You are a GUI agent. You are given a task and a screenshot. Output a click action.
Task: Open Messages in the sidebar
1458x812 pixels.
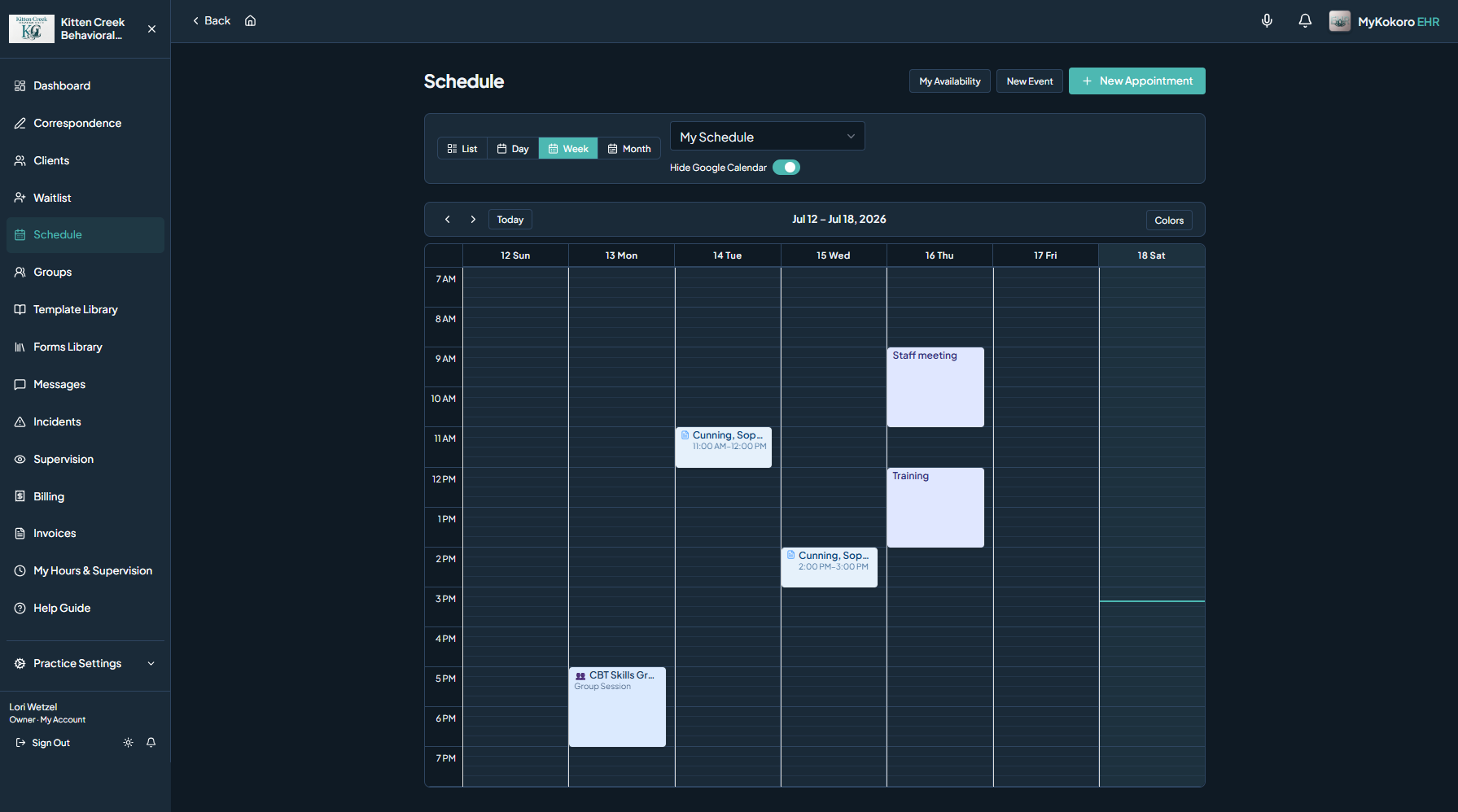[x=85, y=384]
